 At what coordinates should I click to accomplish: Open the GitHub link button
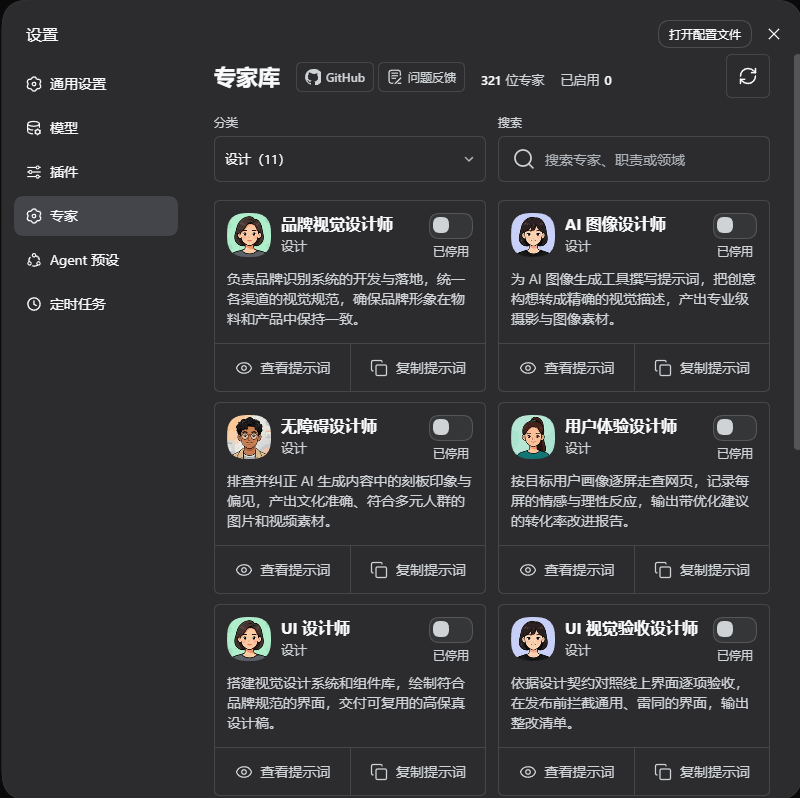point(335,78)
